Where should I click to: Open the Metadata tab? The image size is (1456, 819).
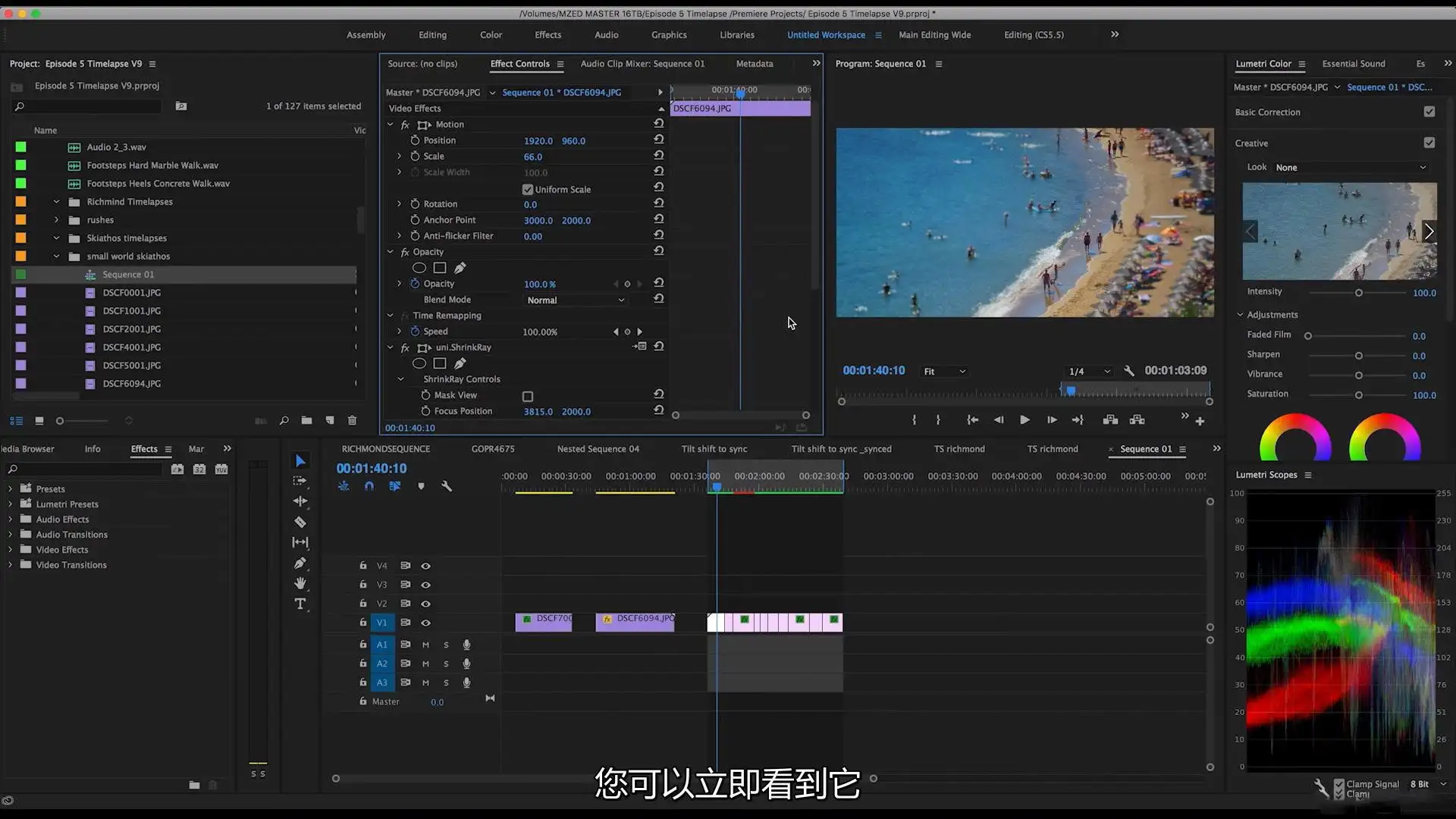click(755, 64)
